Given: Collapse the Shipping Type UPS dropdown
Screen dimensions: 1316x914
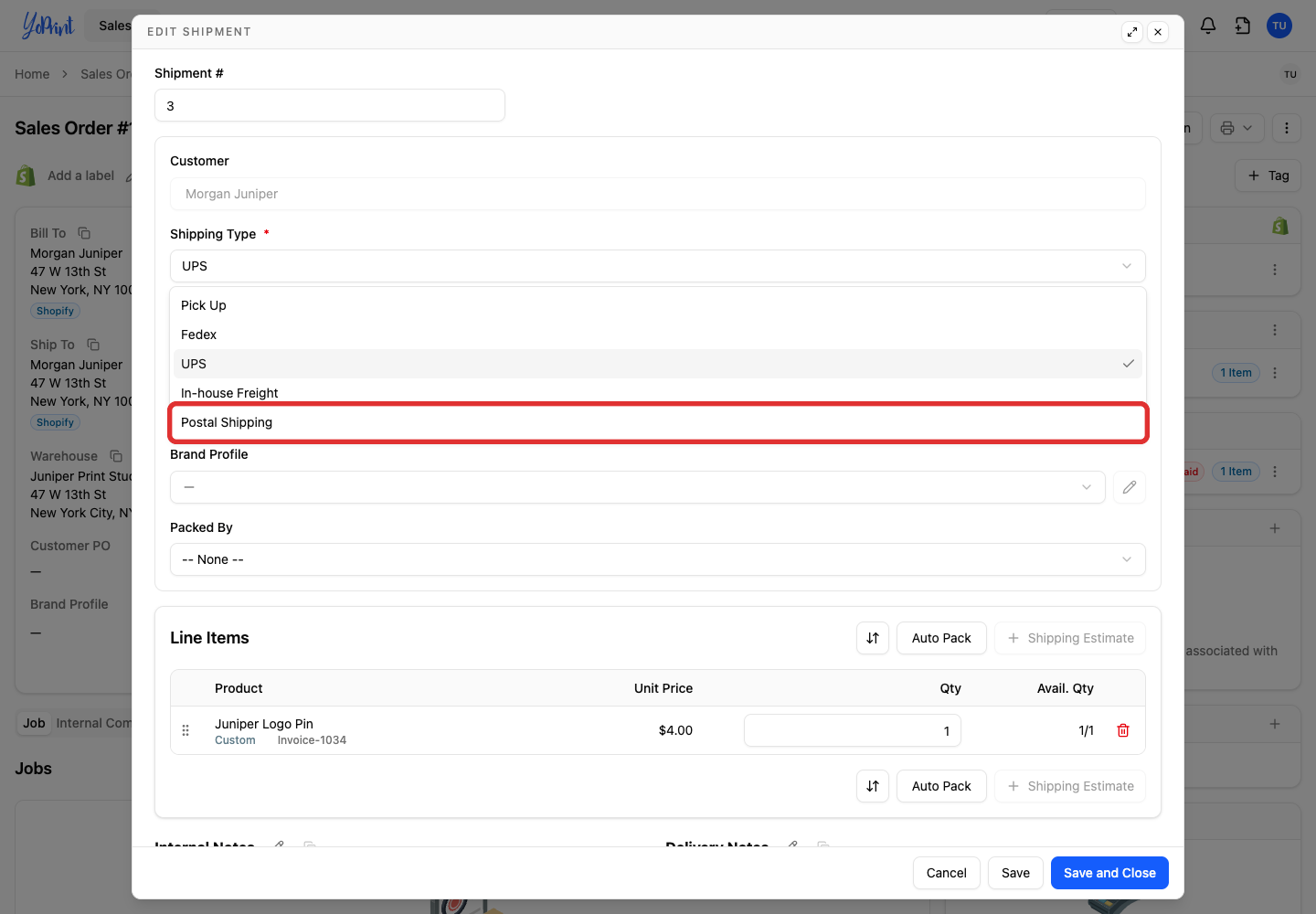Looking at the screenshot, I should click(658, 266).
